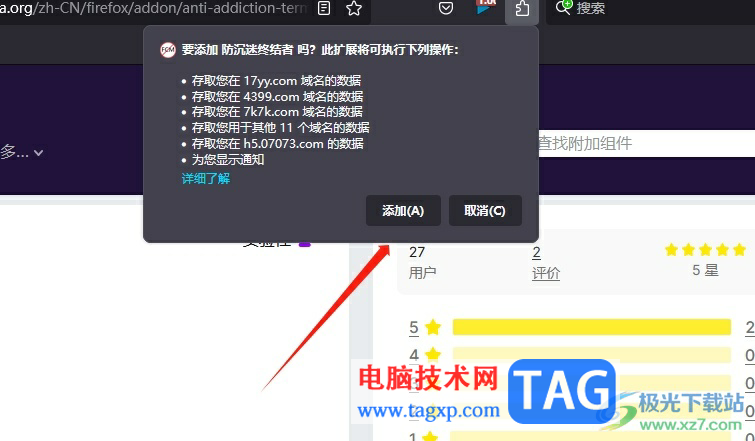Click the 存取您在 4399.com 域名的数据 permission line

(x=277, y=96)
